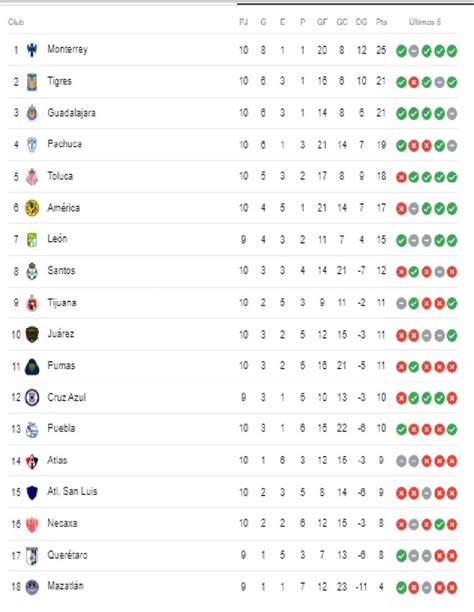
Task: Click Atl. San Luis team name
Action: click(72, 491)
